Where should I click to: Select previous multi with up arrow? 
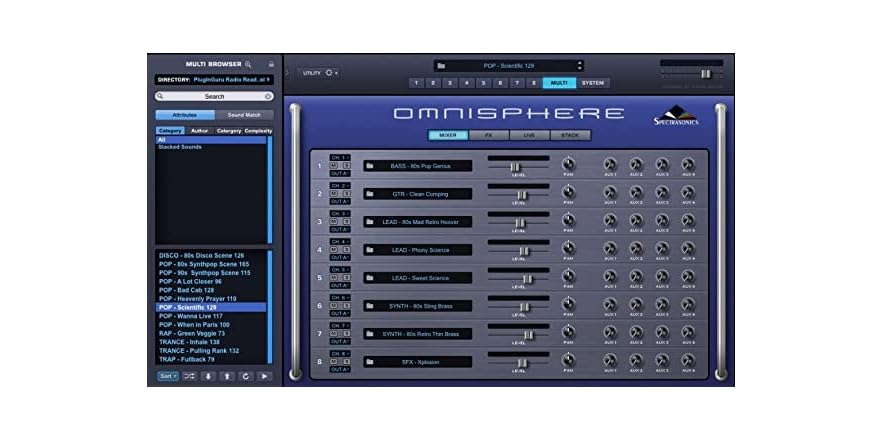[x=227, y=376]
